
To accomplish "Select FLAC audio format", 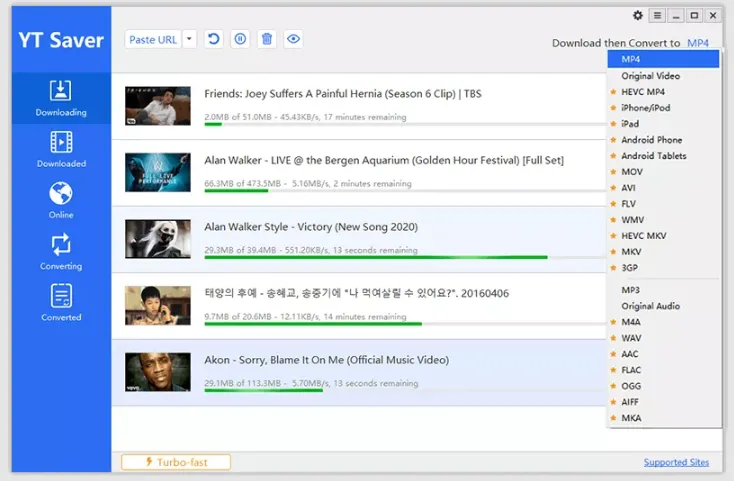I will [x=663, y=370].
